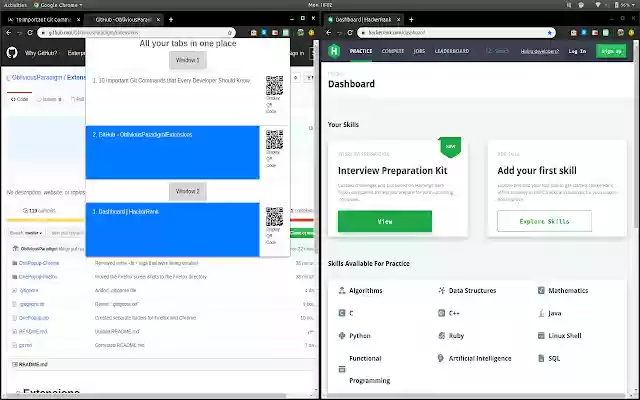Image resolution: width=640 pixels, height=400 pixels.
Task: Reload the HackerRank dashboard page
Action: coord(350,32)
